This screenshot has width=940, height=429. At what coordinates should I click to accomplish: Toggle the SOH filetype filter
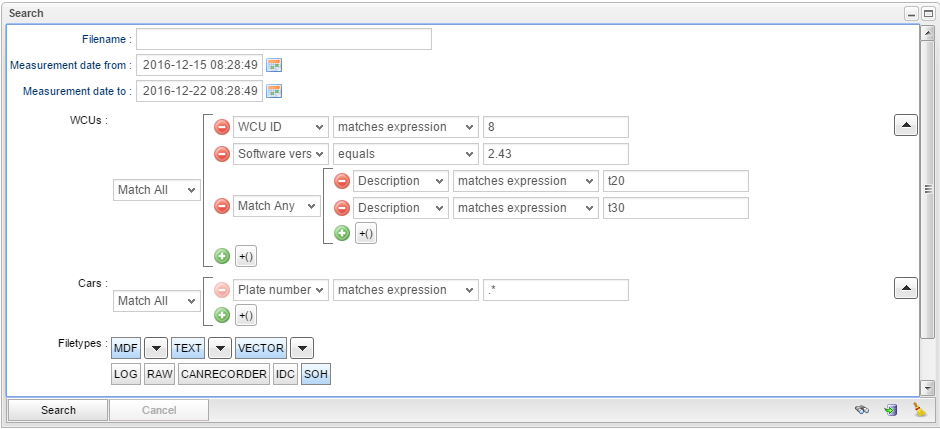316,374
